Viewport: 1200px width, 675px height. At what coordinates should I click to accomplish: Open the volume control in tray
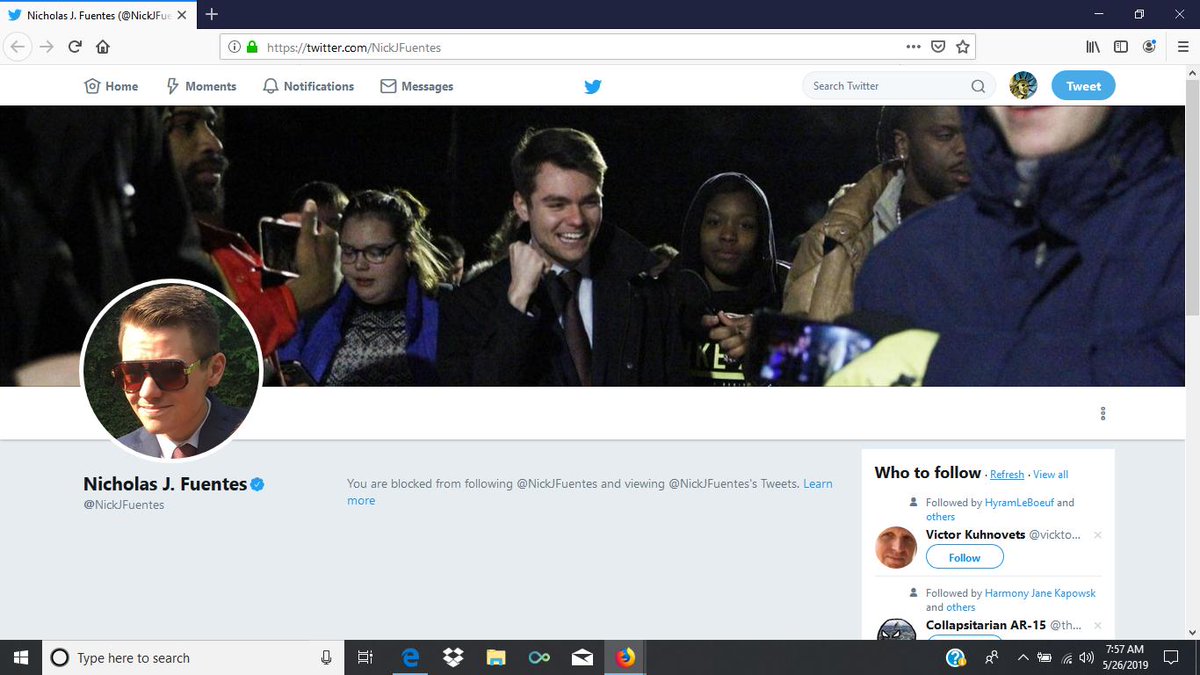(1087, 657)
